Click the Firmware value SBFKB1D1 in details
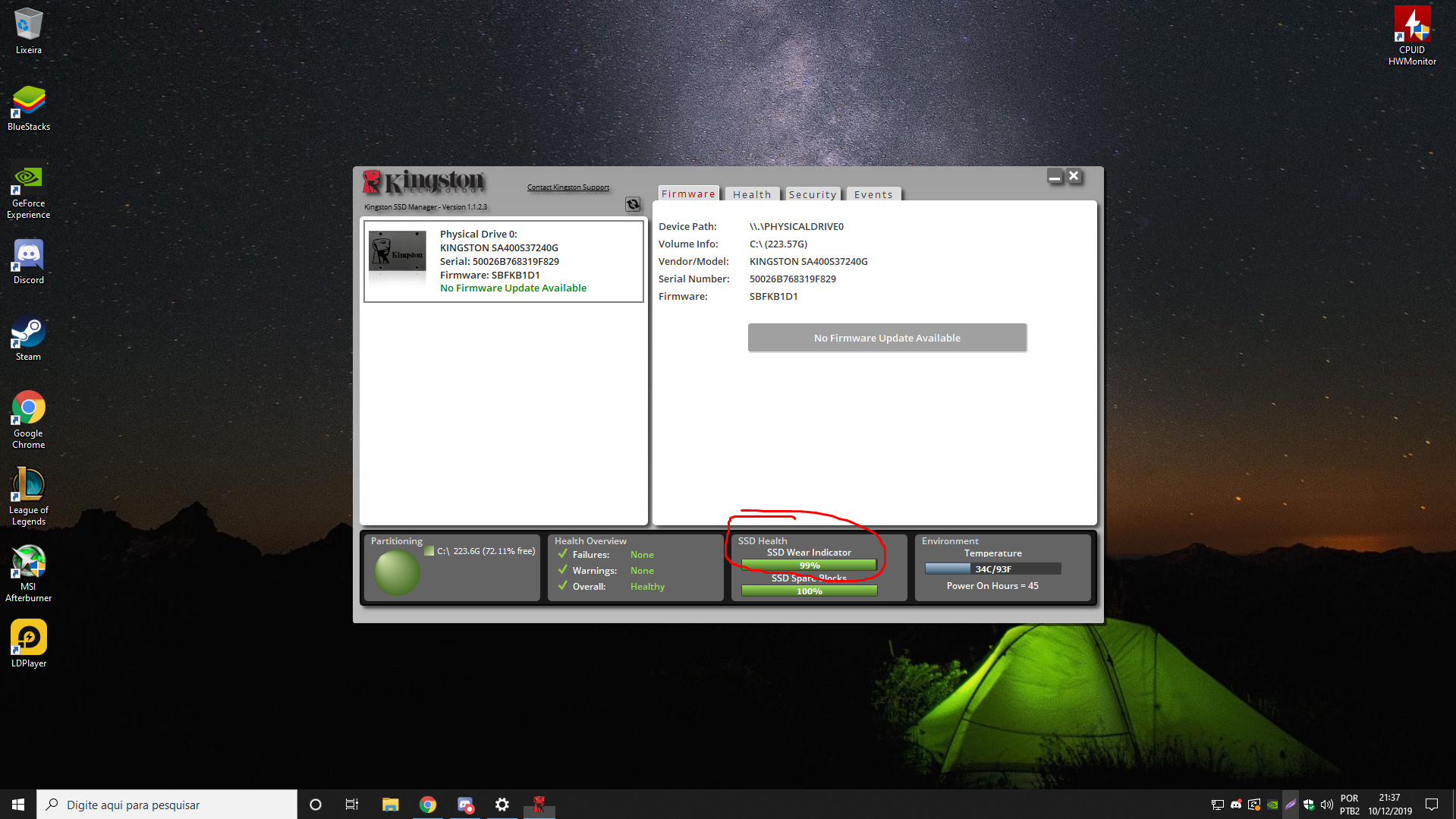 pyautogui.click(x=773, y=297)
